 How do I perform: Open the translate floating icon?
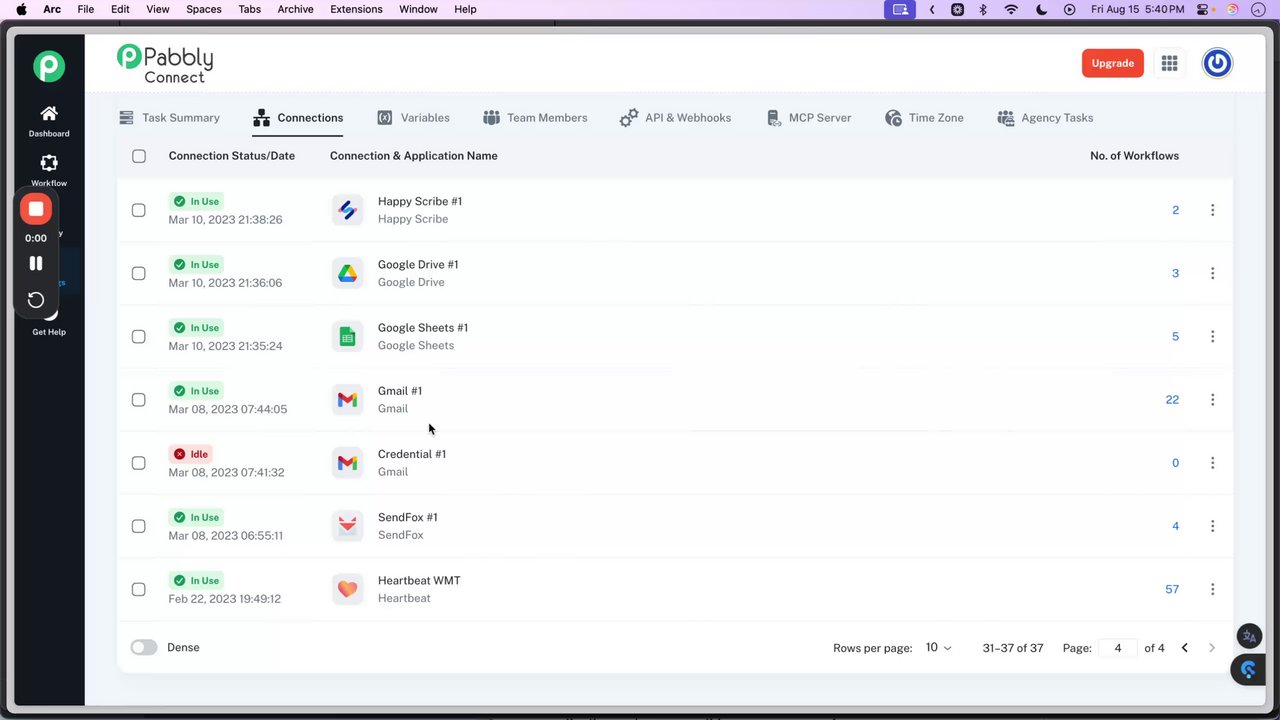tap(1249, 636)
